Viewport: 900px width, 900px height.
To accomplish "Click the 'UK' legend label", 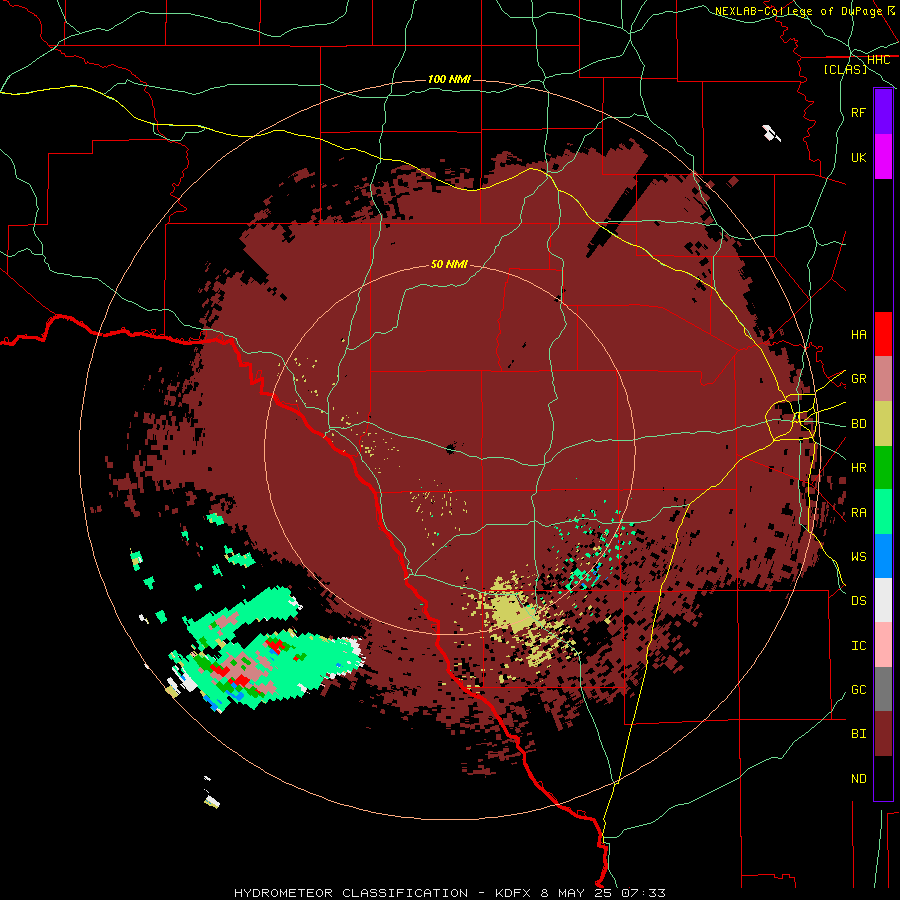I will point(859,157).
